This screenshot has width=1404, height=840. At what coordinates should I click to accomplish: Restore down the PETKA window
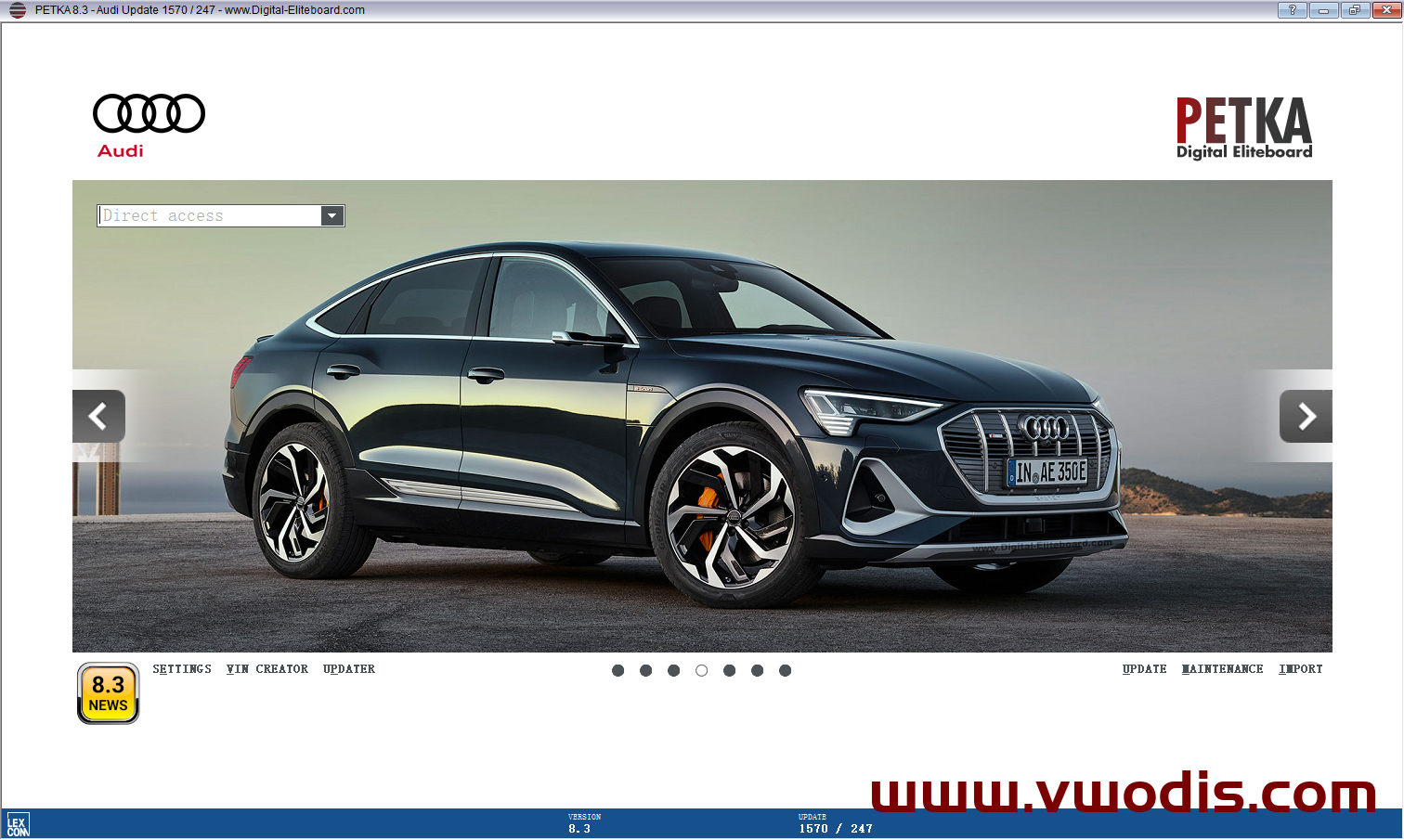[x=1354, y=10]
